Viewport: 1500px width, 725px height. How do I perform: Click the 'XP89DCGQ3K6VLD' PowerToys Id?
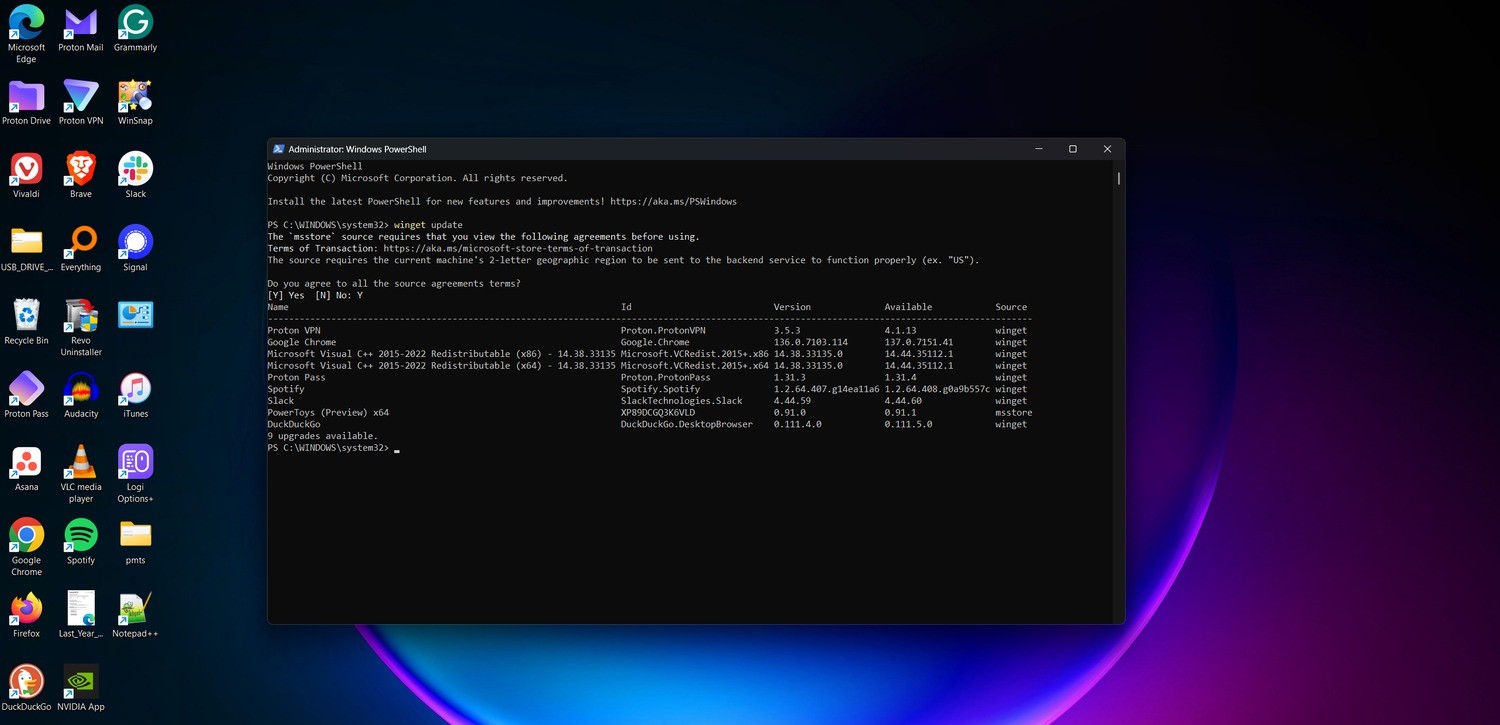point(657,412)
